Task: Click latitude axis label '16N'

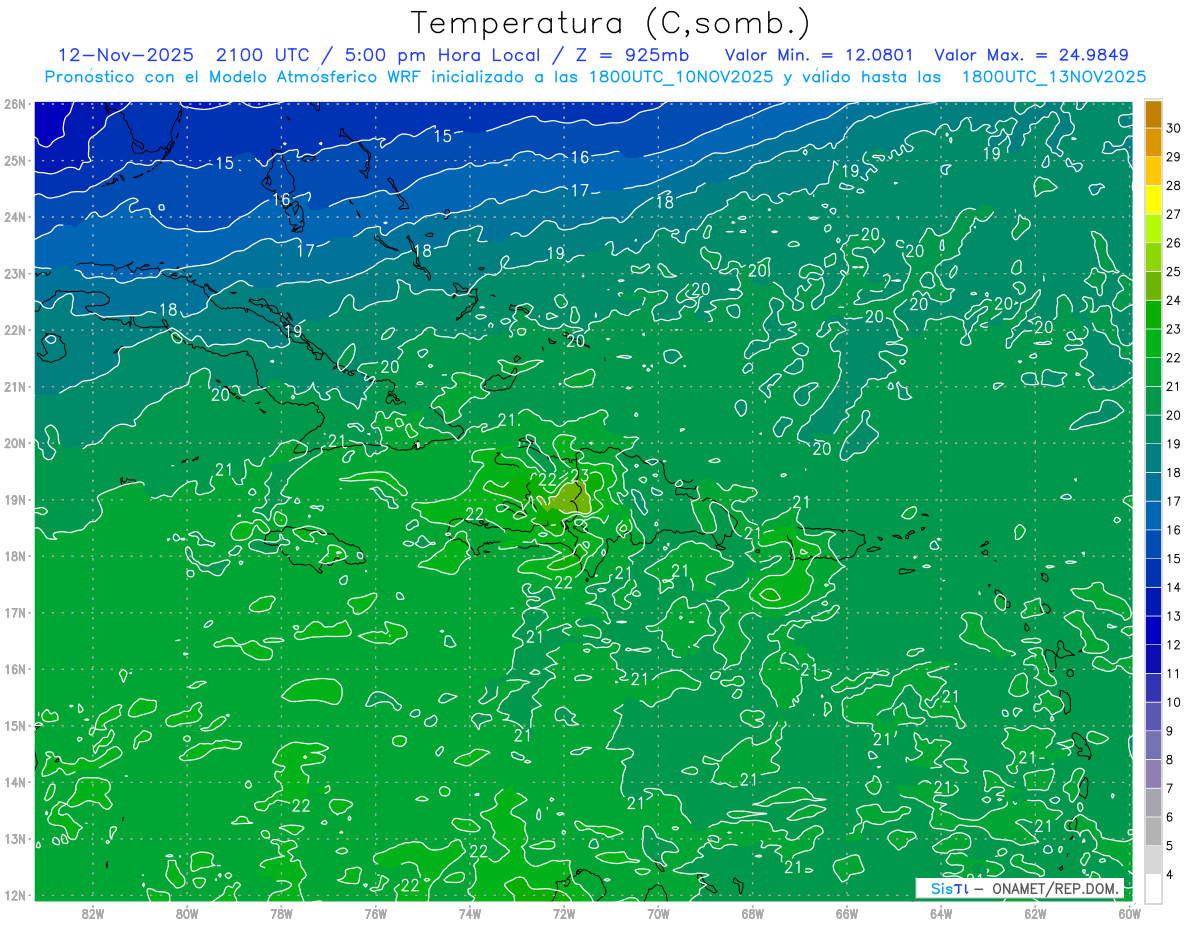Action: click(14, 669)
